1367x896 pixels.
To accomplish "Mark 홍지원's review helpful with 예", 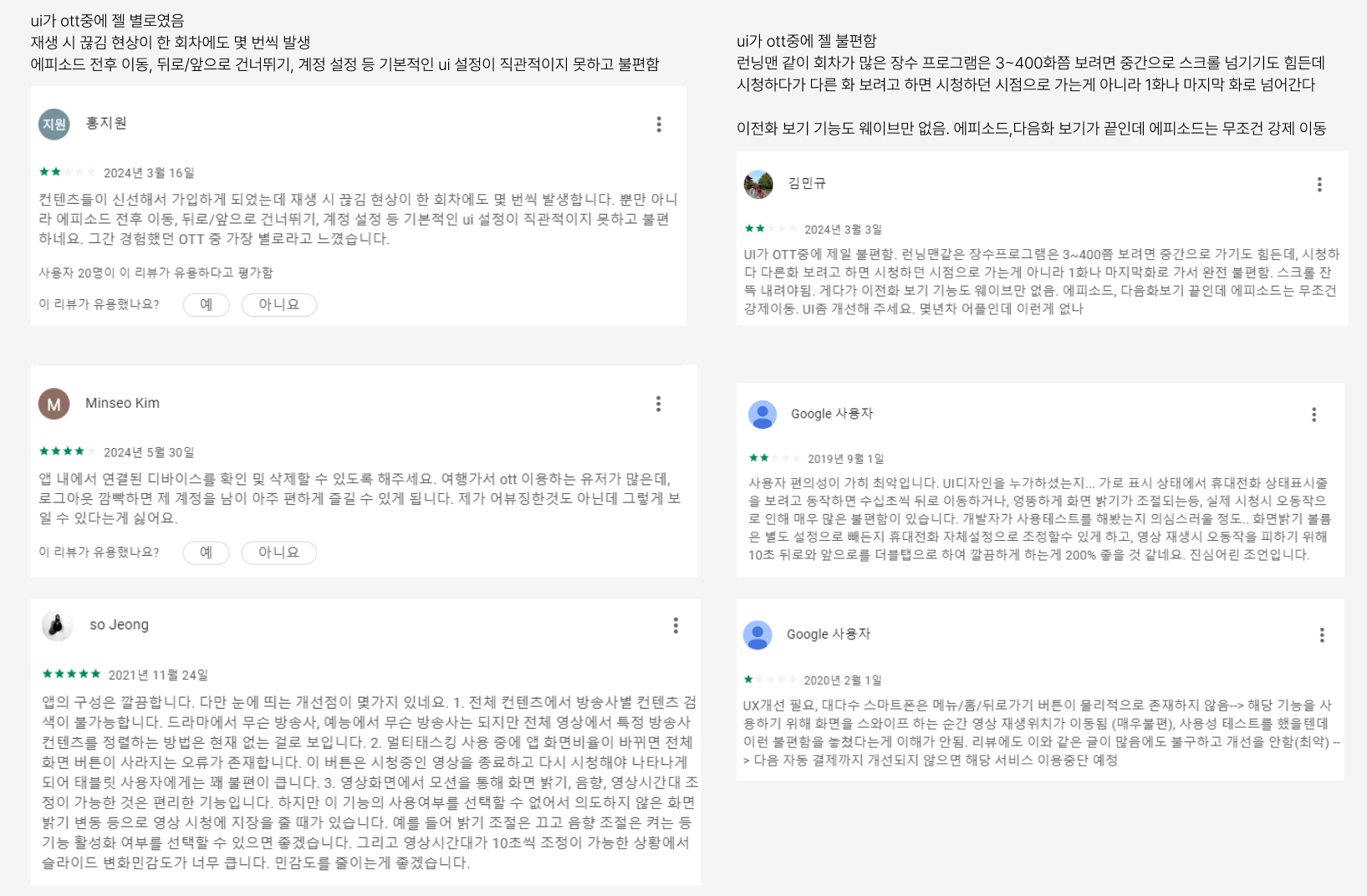I will [207, 305].
